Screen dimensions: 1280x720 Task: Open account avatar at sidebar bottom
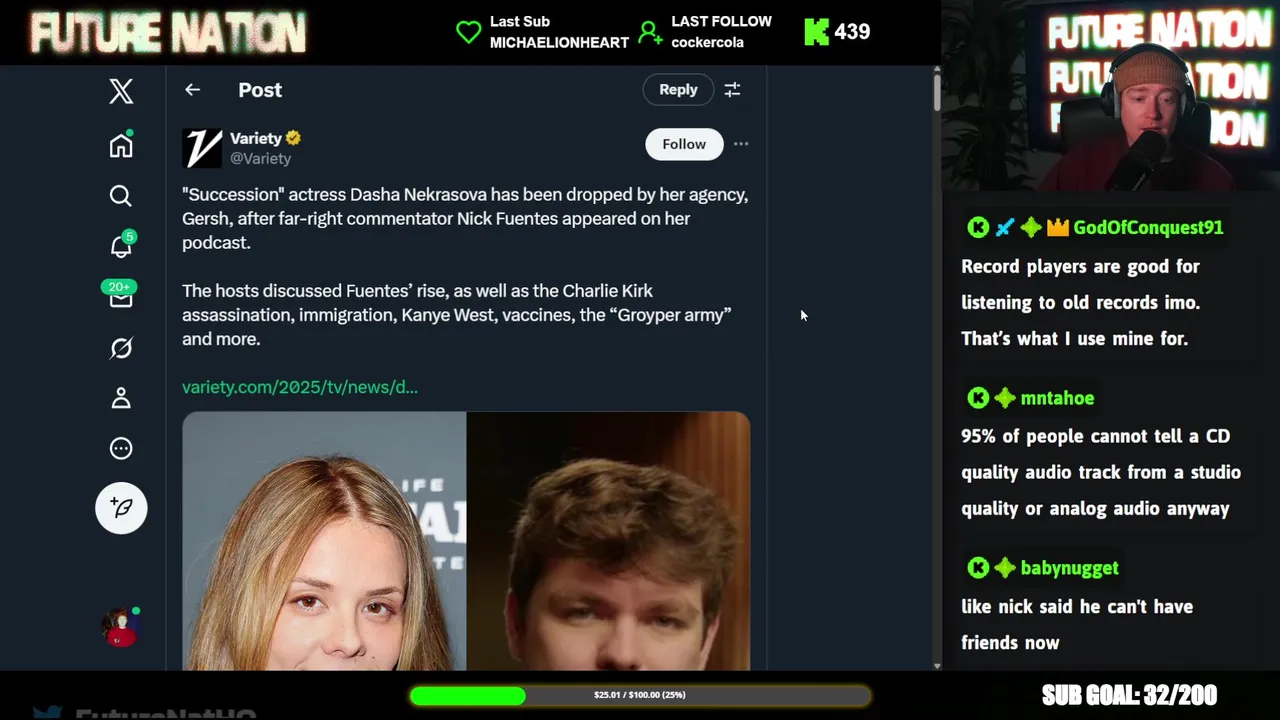[x=121, y=627]
